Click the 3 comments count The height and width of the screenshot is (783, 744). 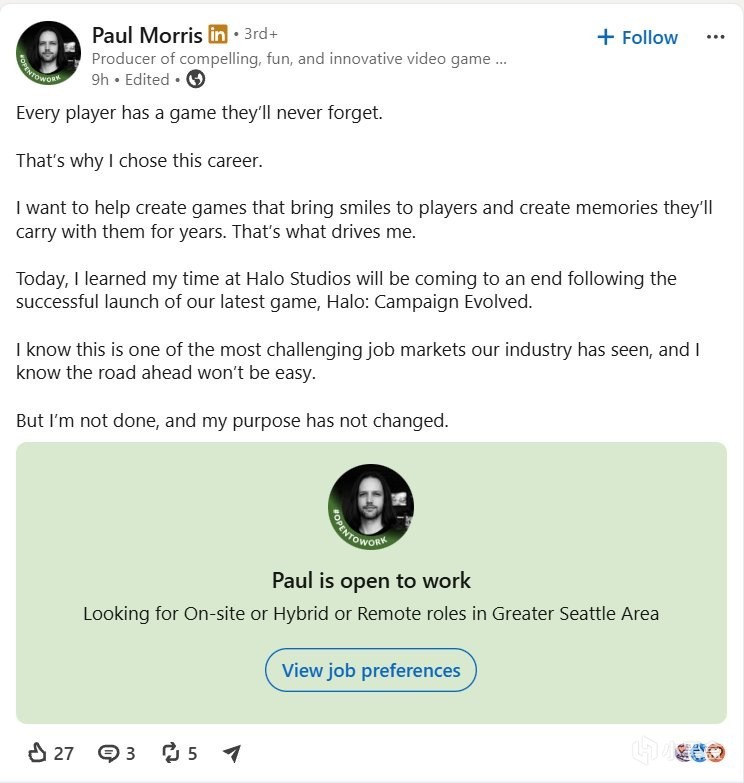coord(130,754)
